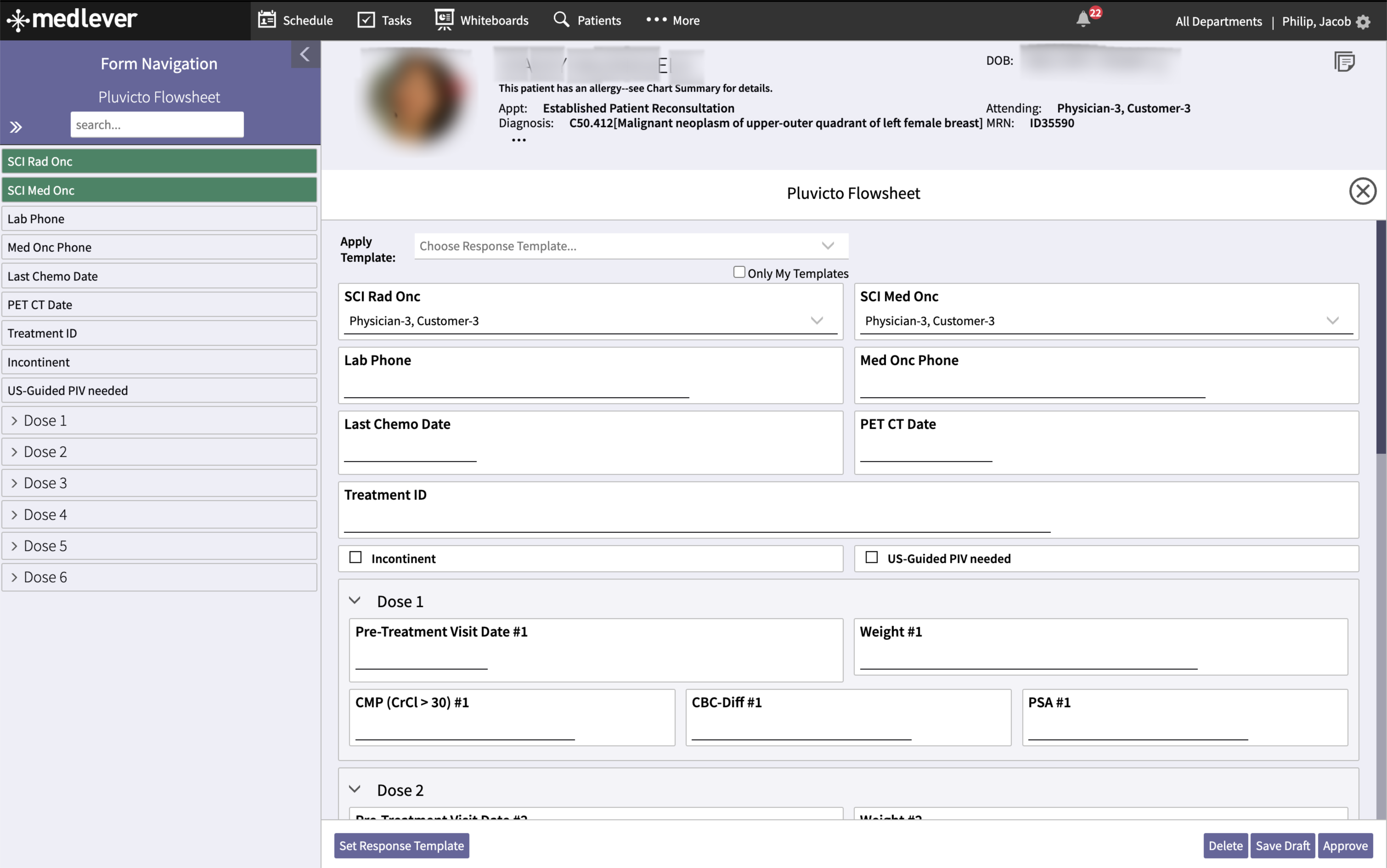Click the Lab Phone input field

[516, 386]
